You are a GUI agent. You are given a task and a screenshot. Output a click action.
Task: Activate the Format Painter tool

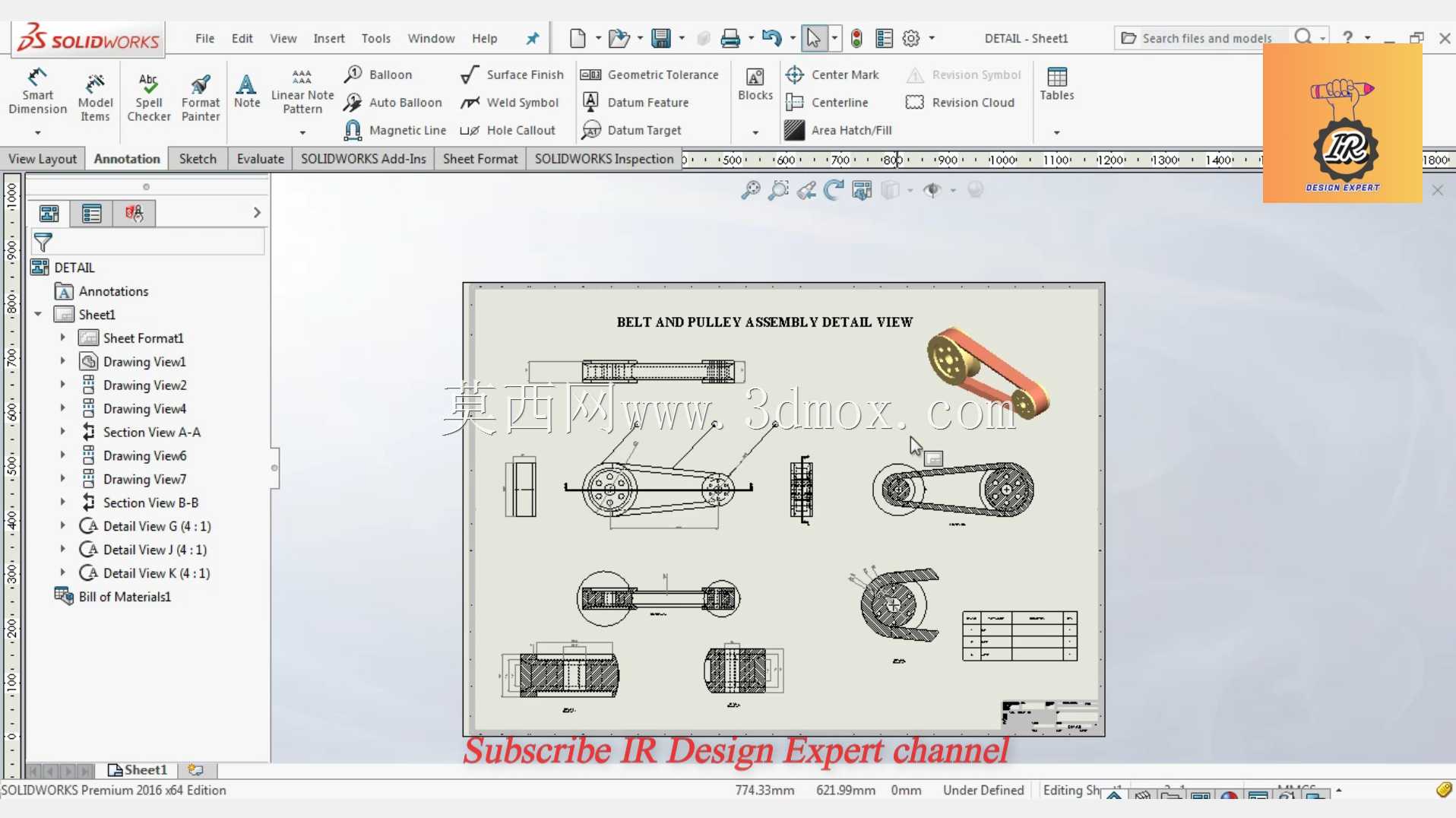pos(201,97)
